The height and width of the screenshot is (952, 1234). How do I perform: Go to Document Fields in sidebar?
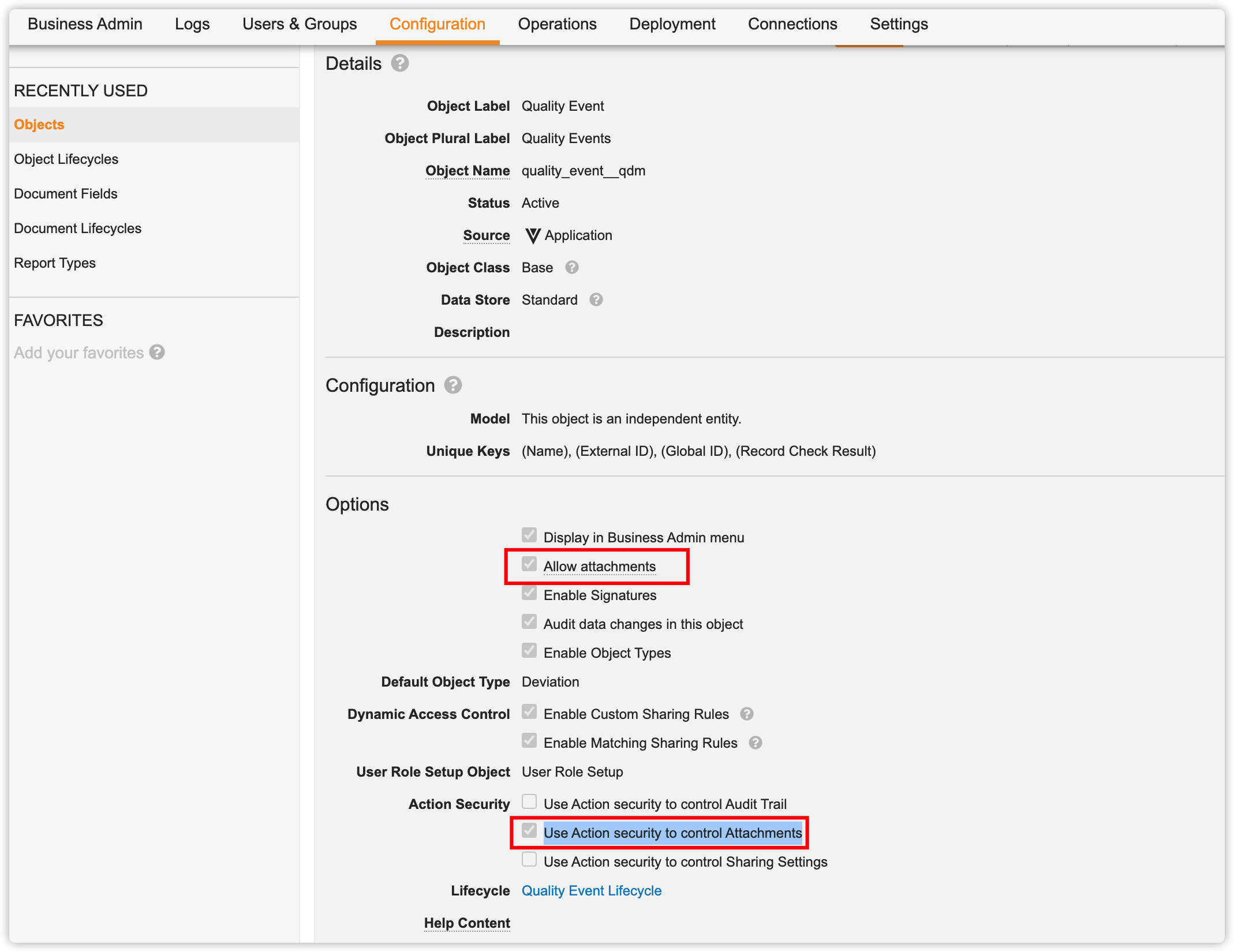click(x=66, y=194)
